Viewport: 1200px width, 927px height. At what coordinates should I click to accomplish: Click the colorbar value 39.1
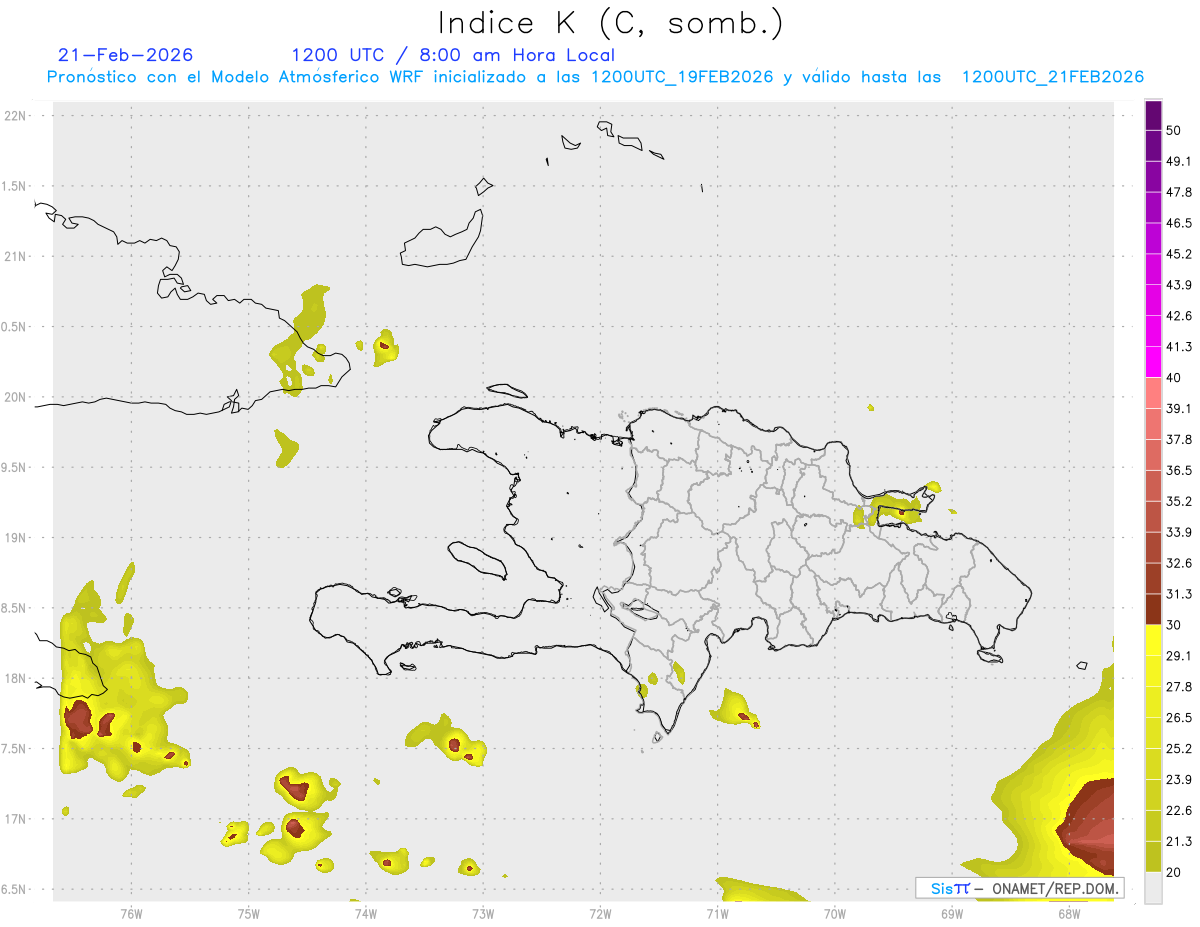pos(1179,408)
